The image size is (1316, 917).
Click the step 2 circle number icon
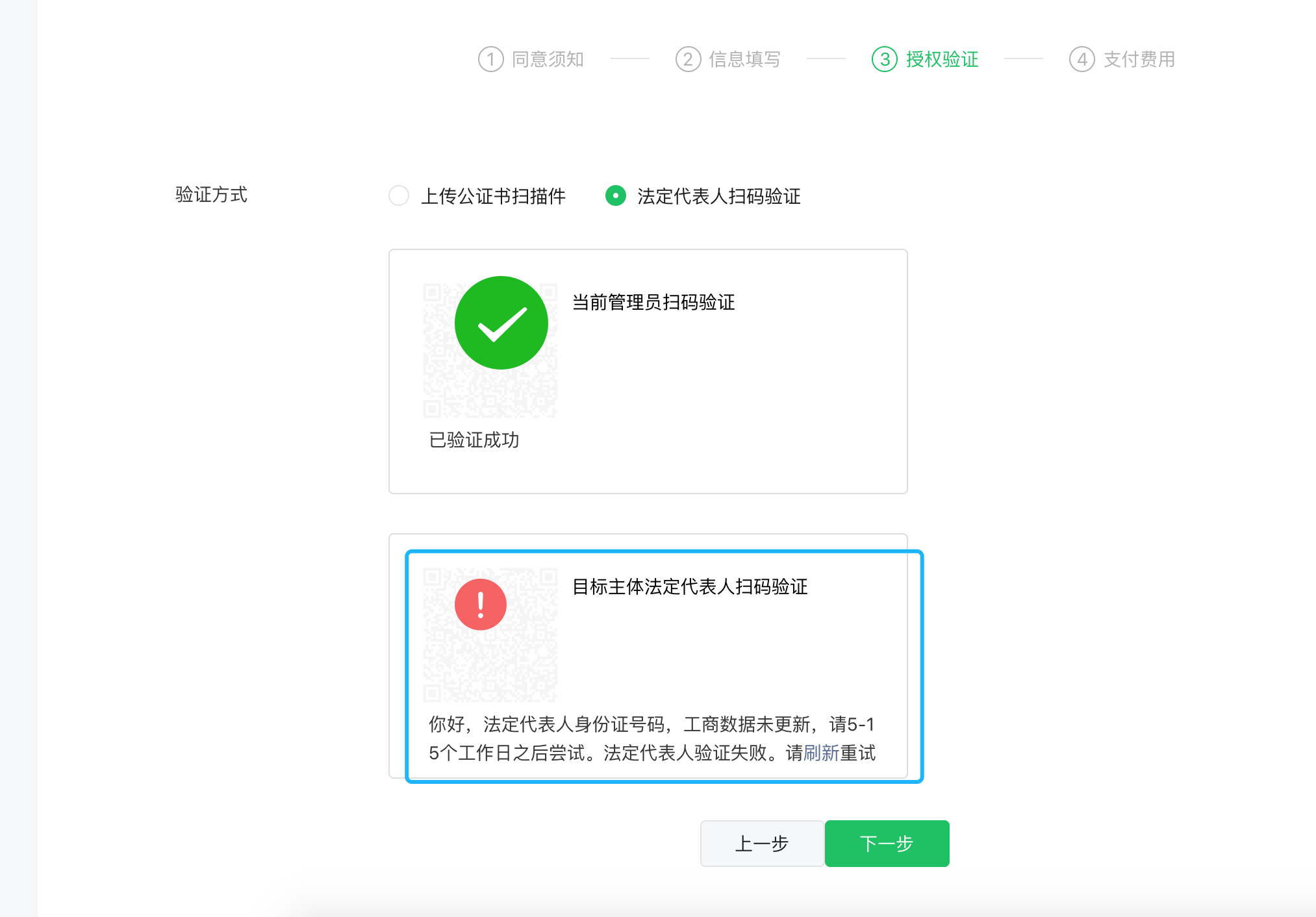click(x=688, y=59)
